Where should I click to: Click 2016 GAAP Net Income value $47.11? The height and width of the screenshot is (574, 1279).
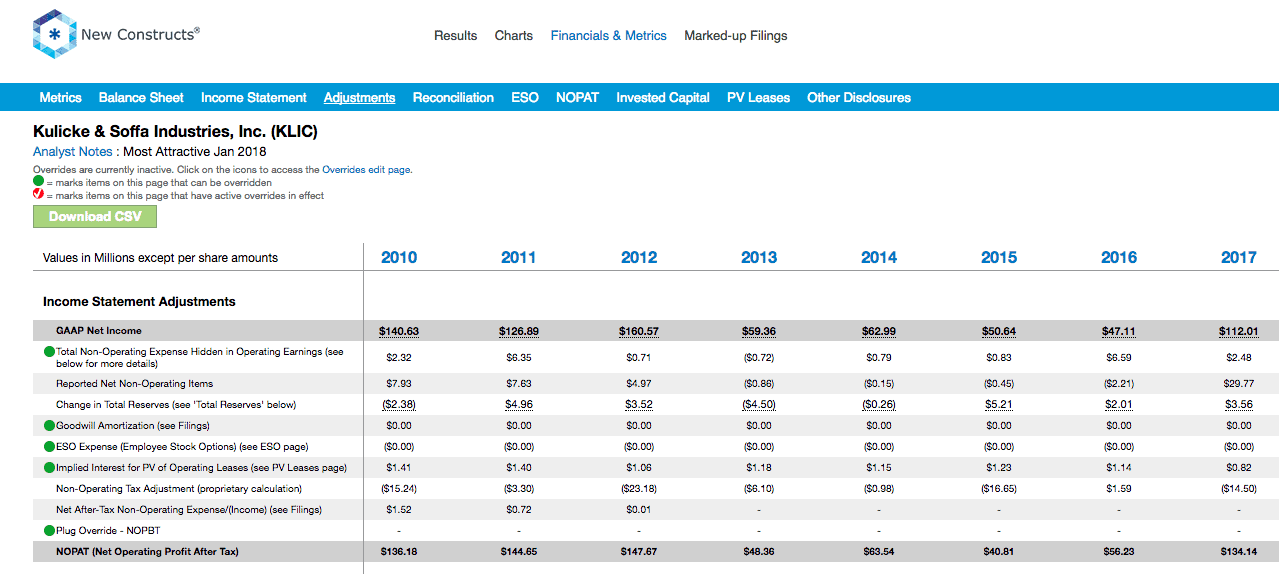(x=1119, y=331)
